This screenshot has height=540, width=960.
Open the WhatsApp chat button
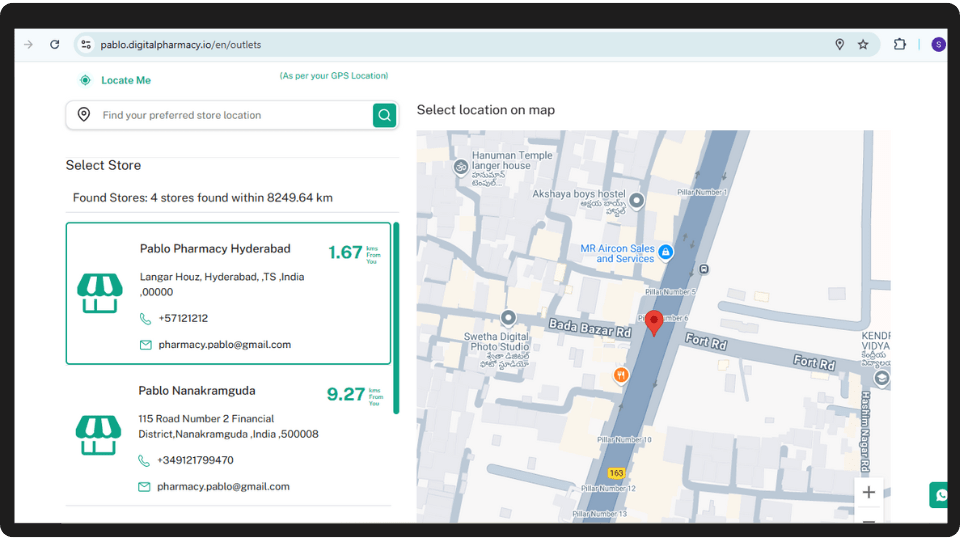coord(940,495)
